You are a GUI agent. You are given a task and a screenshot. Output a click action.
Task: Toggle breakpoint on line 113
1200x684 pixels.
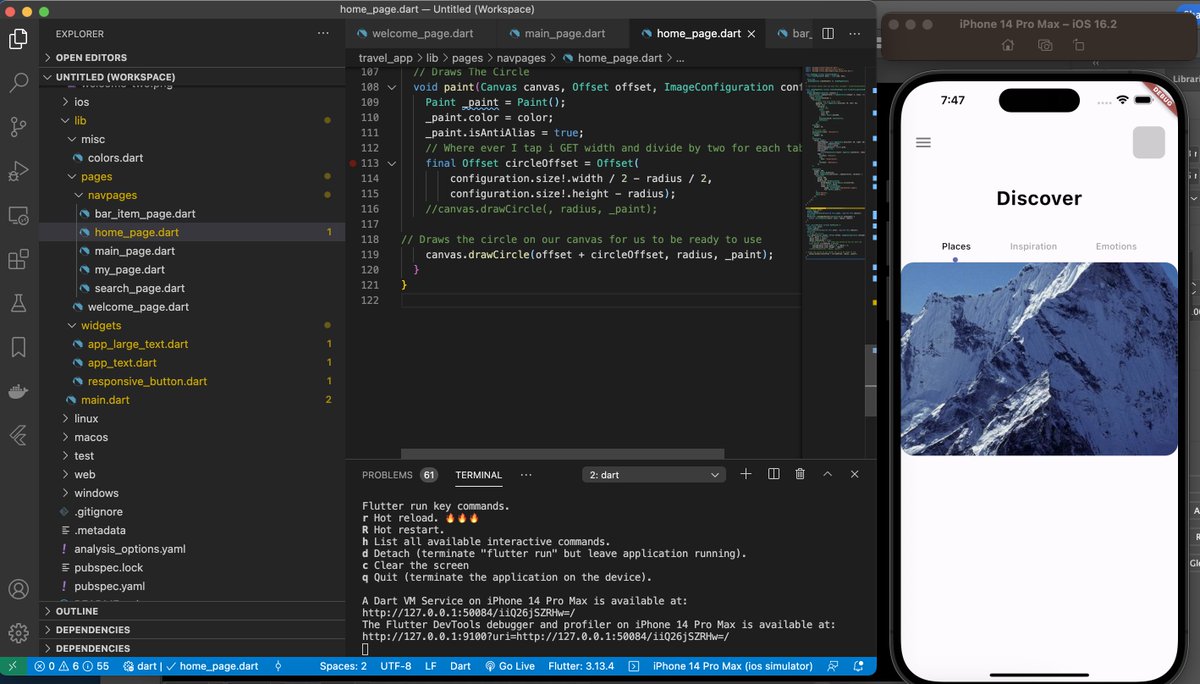[353, 163]
